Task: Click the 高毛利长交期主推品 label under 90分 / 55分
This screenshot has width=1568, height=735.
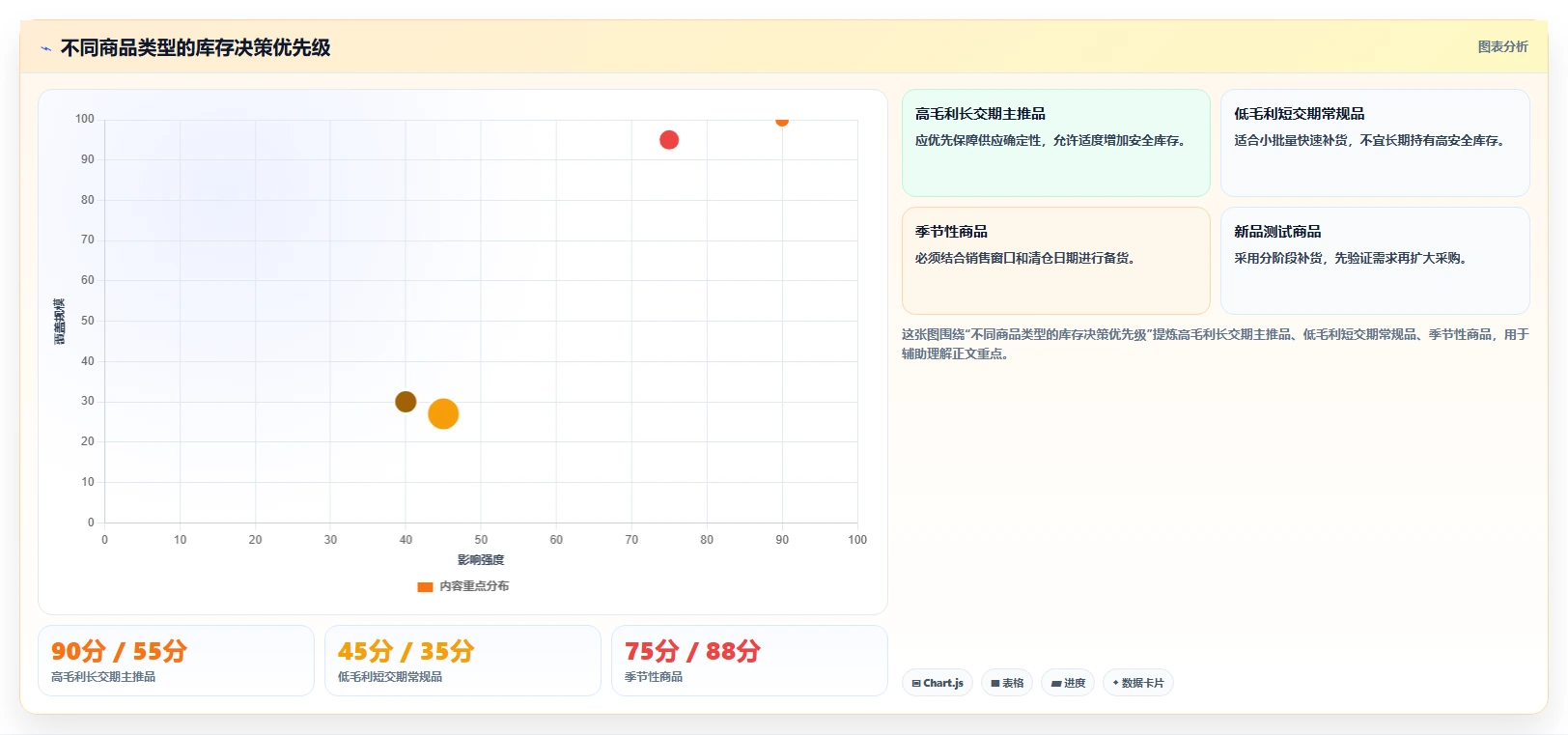Action: (103, 677)
